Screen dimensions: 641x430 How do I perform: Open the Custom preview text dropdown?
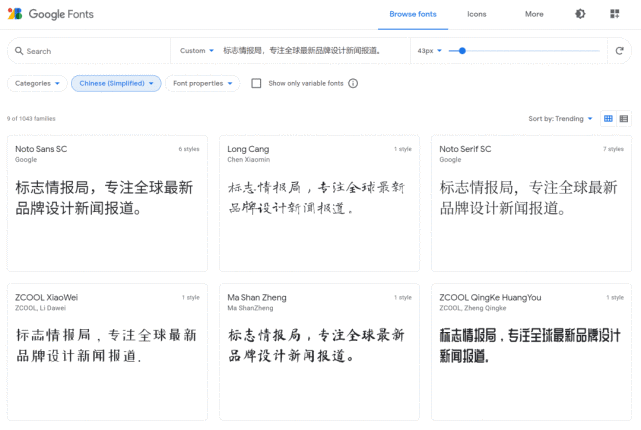coord(197,51)
